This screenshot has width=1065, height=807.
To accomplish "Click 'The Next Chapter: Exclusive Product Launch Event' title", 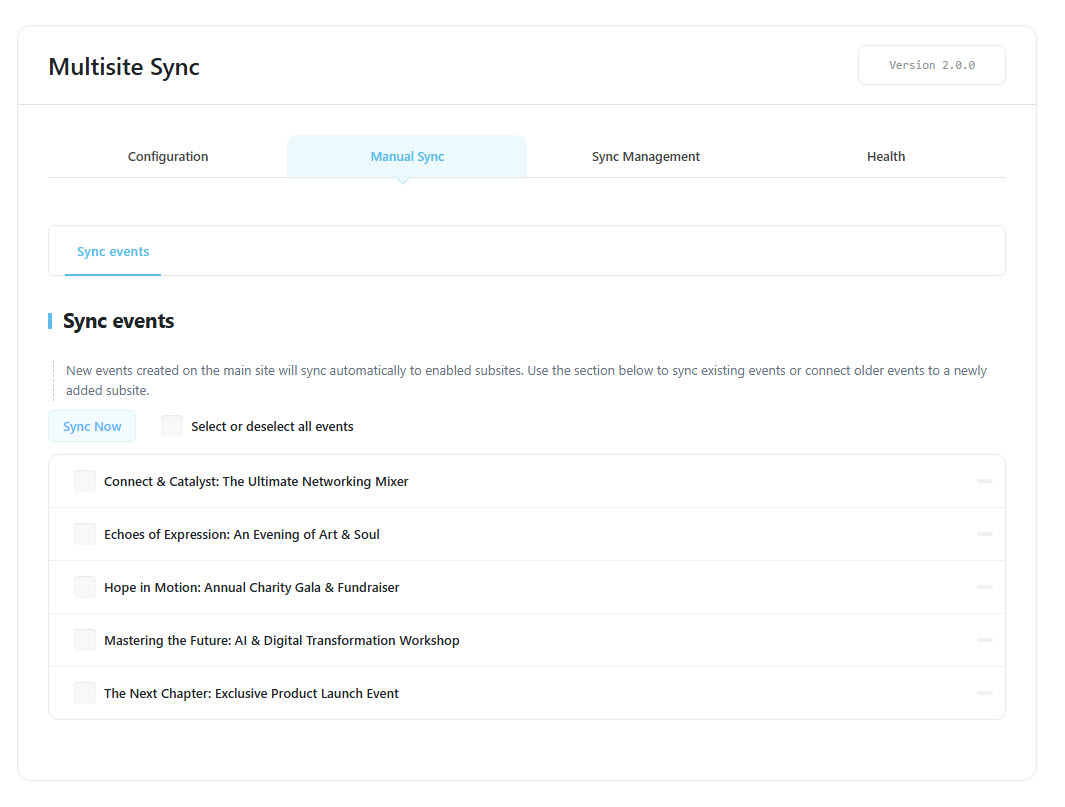I will (x=251, y=694).
